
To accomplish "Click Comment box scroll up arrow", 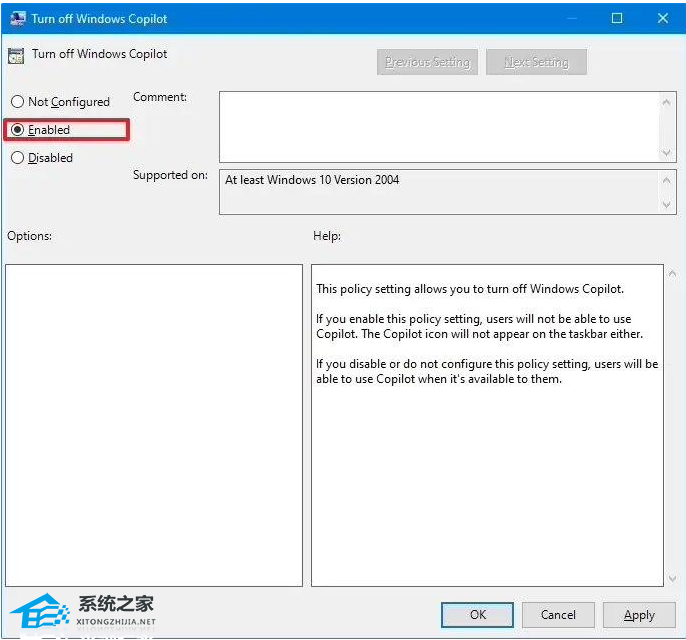I will (x=666, y=102).
